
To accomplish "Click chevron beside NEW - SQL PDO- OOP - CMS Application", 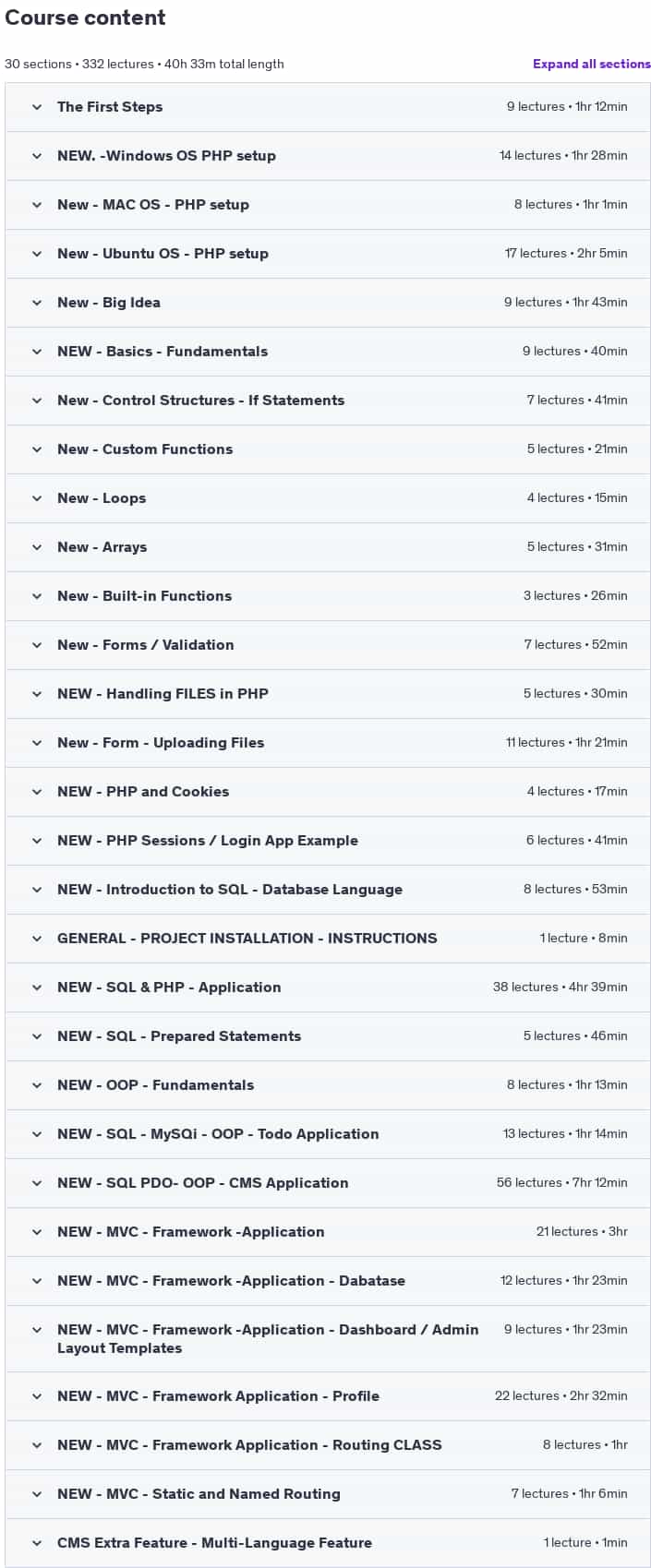I will (x=37, y=1183).
